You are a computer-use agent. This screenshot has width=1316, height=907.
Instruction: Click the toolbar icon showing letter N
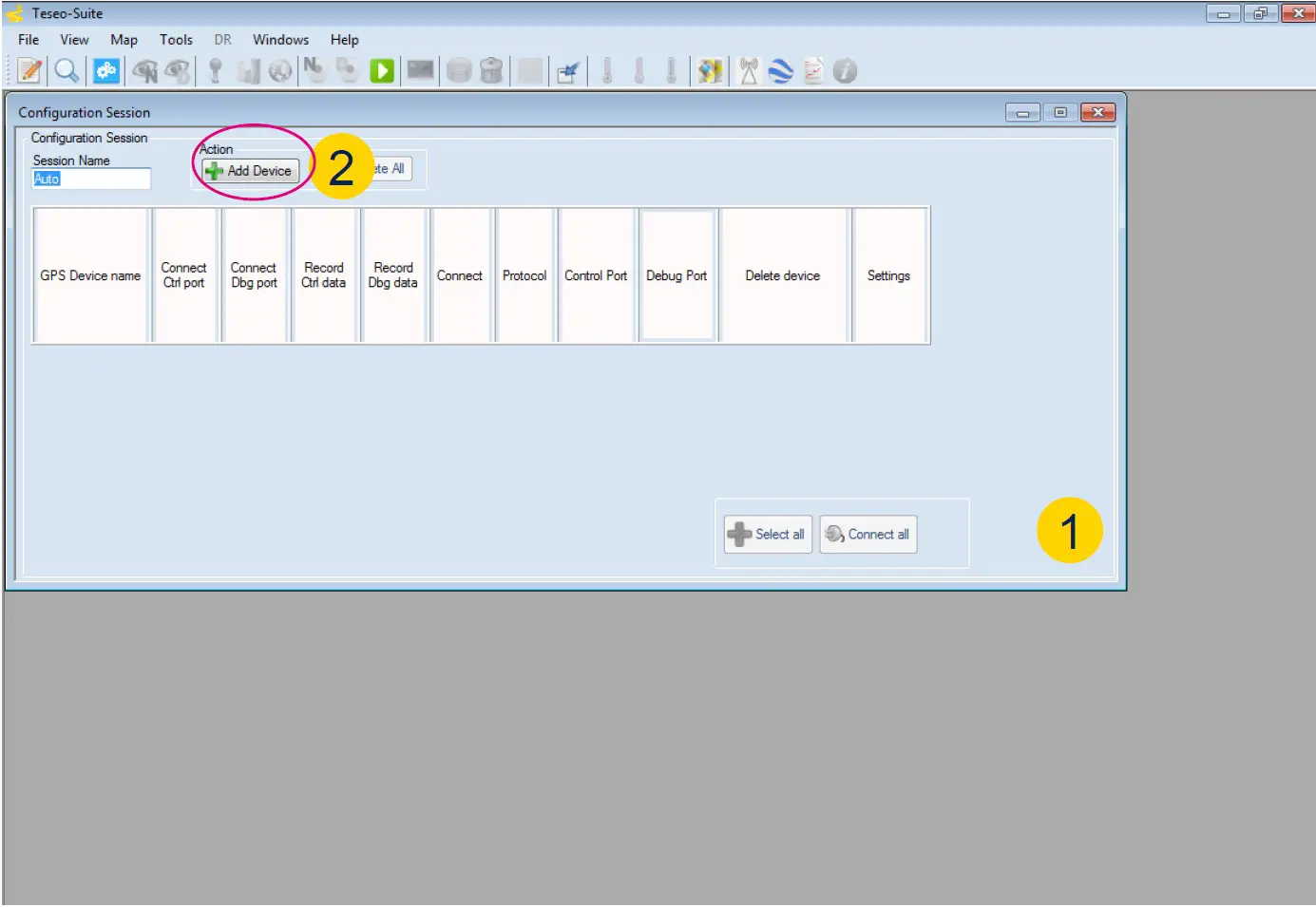click(x=314, y=69)
